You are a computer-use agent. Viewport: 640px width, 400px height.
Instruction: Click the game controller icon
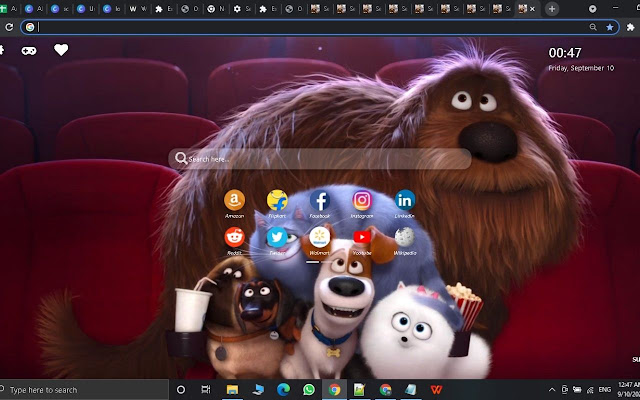tap(29, 51)
